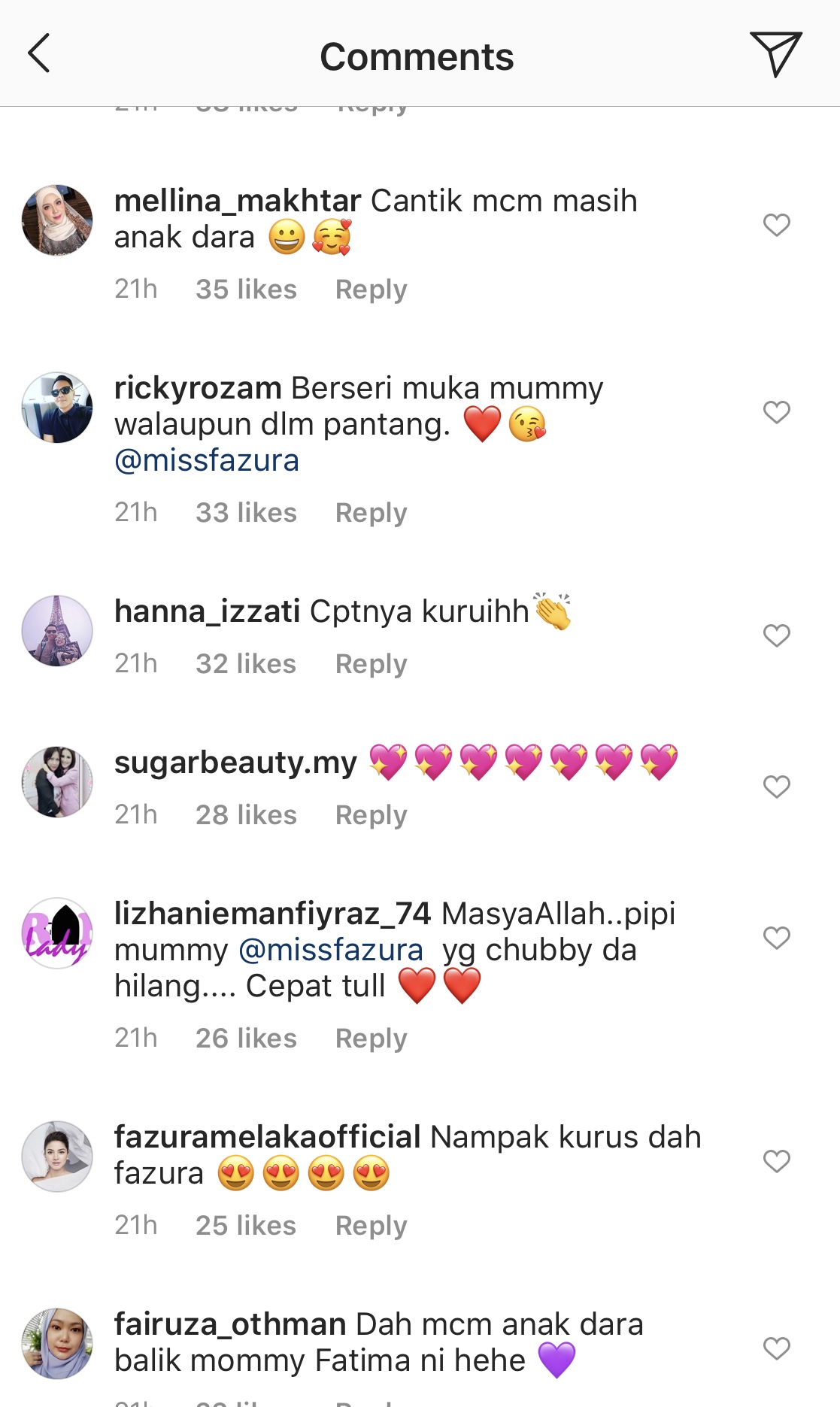View who liked: 35 likes
This screenshot has height=1407, width=840.
coord(246,290)
